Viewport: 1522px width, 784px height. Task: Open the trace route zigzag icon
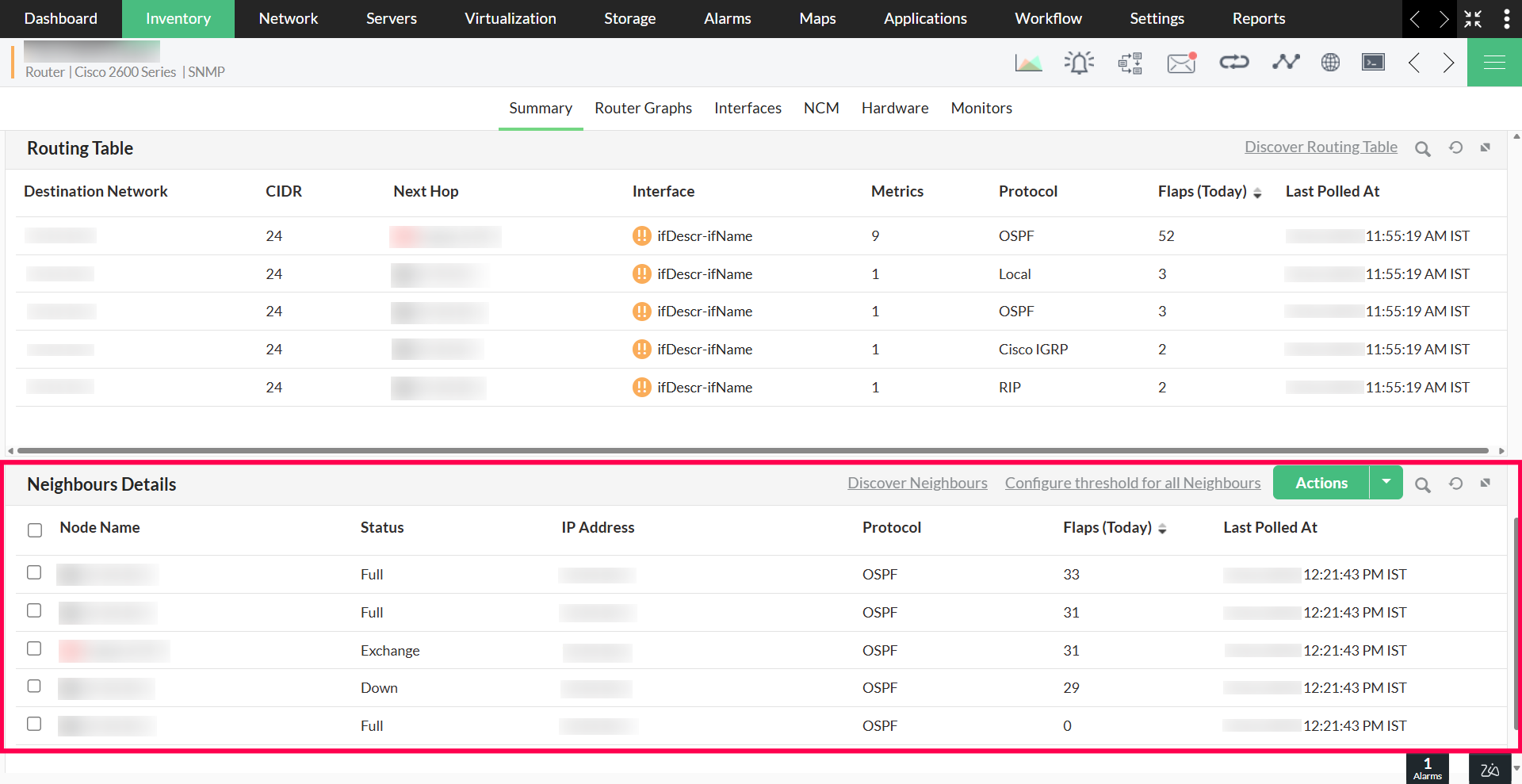pos(1286,62)
